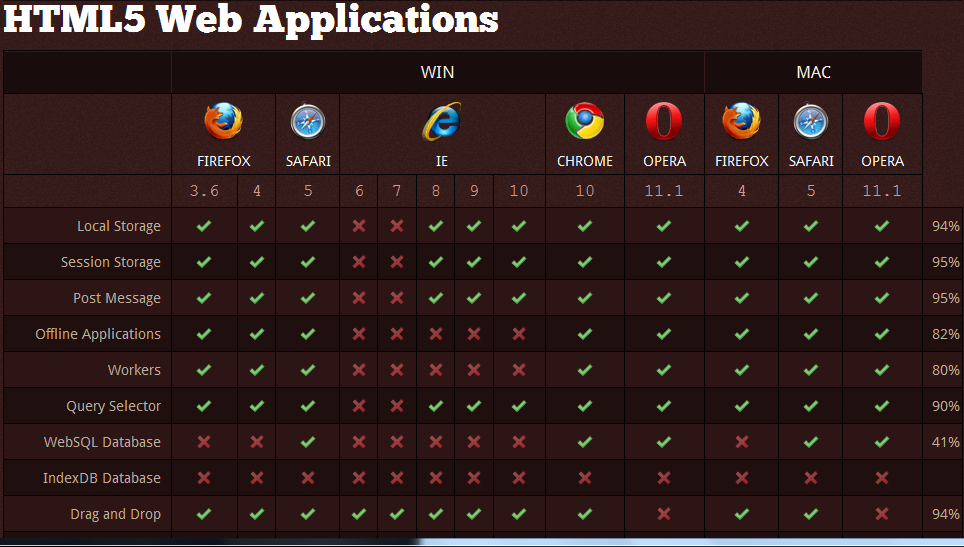The image size is (964, 547).
Task: Click WebSQL Database check for WIN Safari 5
Action: 308,442
